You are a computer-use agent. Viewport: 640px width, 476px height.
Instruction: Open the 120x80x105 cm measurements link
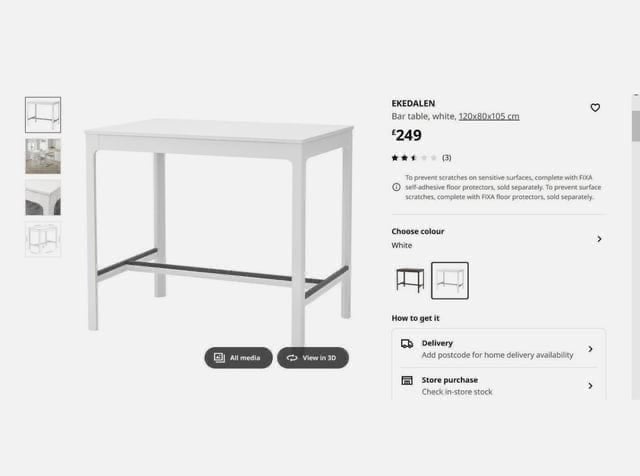click(x=489, y=116)
